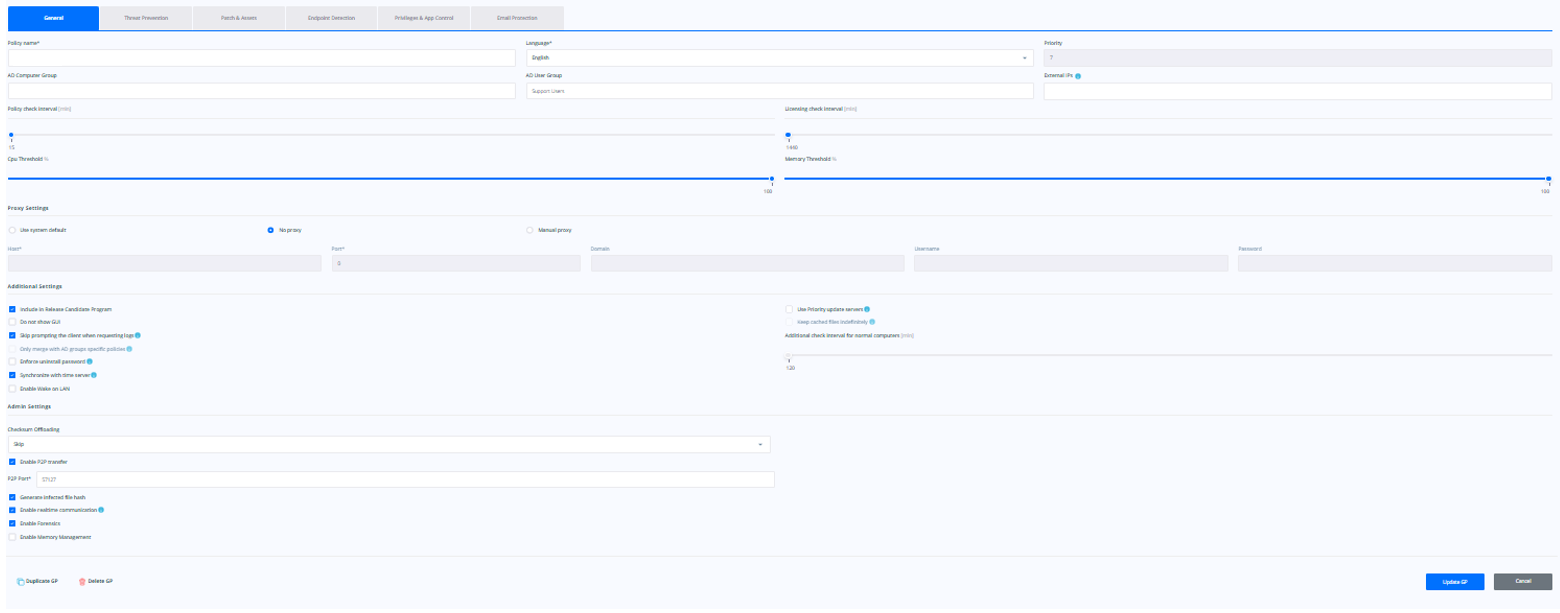
Task: Select the No proxy radio button
Action: (271, 230)
